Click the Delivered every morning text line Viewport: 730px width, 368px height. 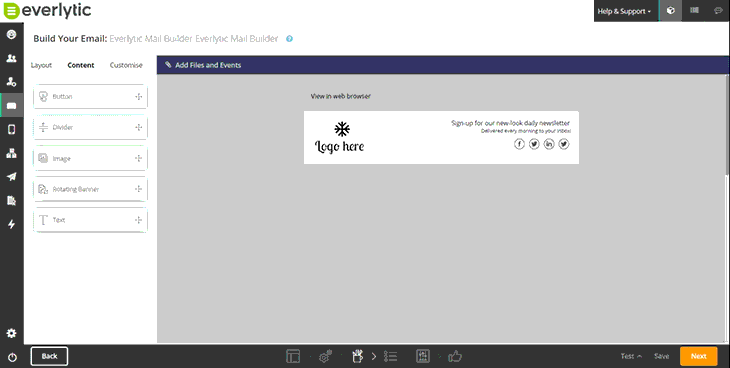click(x=526, y=131)
